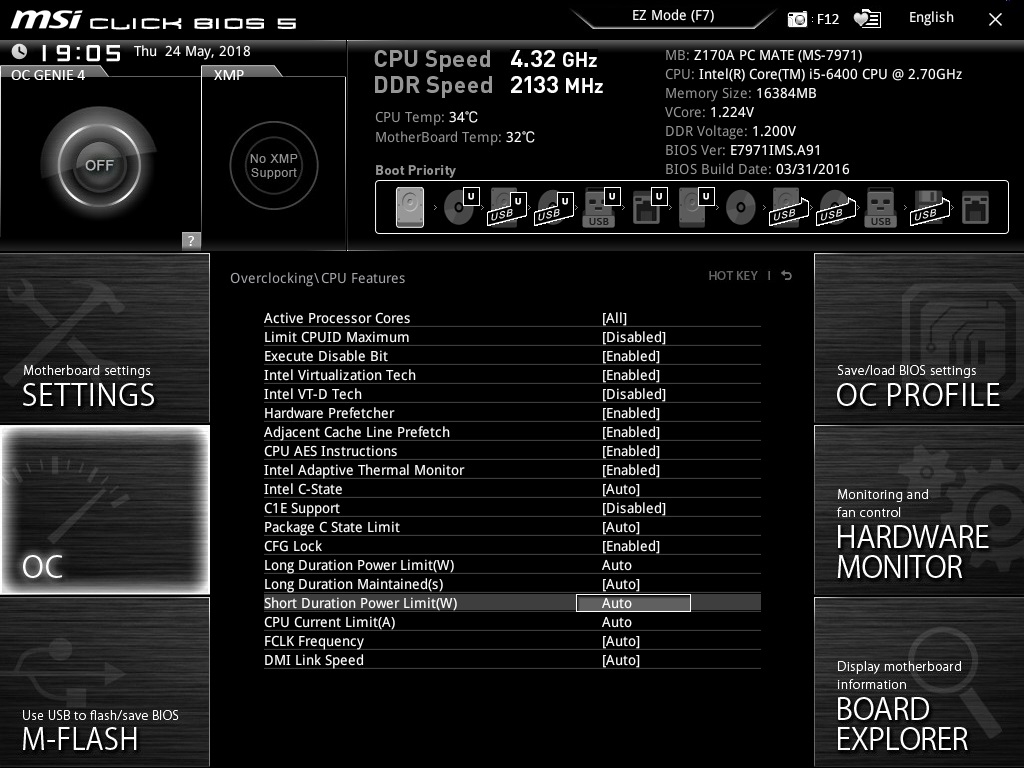The image size is (1024, 768).
Task: Click the back arrow next to HOT KEY
Action: click(786, 276)
